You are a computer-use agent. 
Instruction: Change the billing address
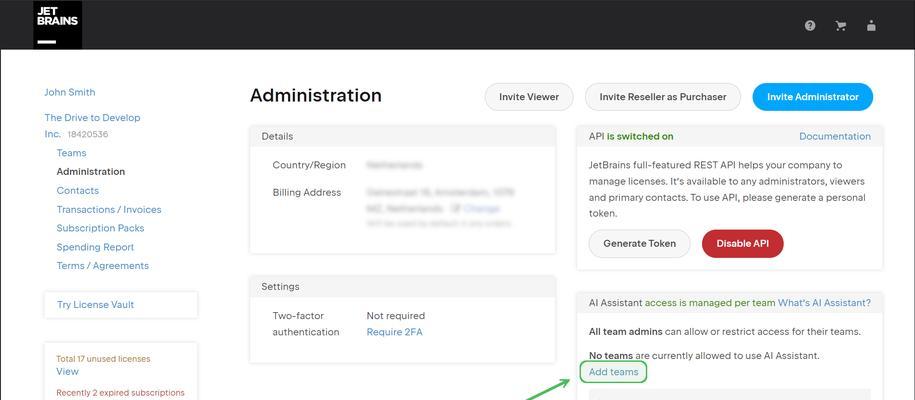[x=481, y=208]
